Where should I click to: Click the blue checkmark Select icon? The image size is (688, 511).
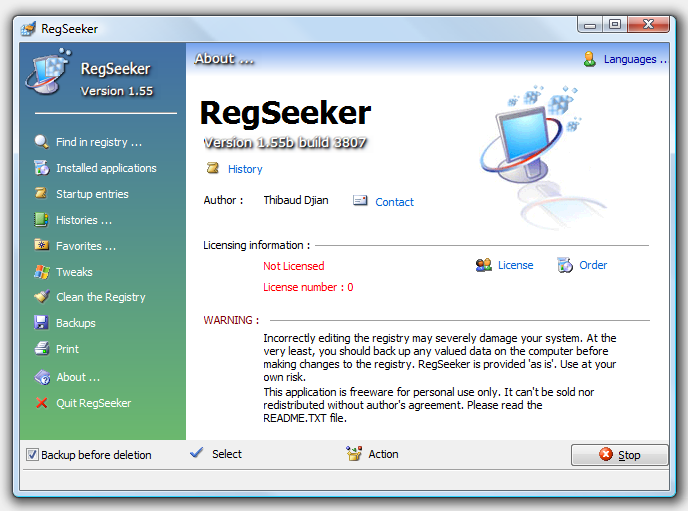pos(197,453)
